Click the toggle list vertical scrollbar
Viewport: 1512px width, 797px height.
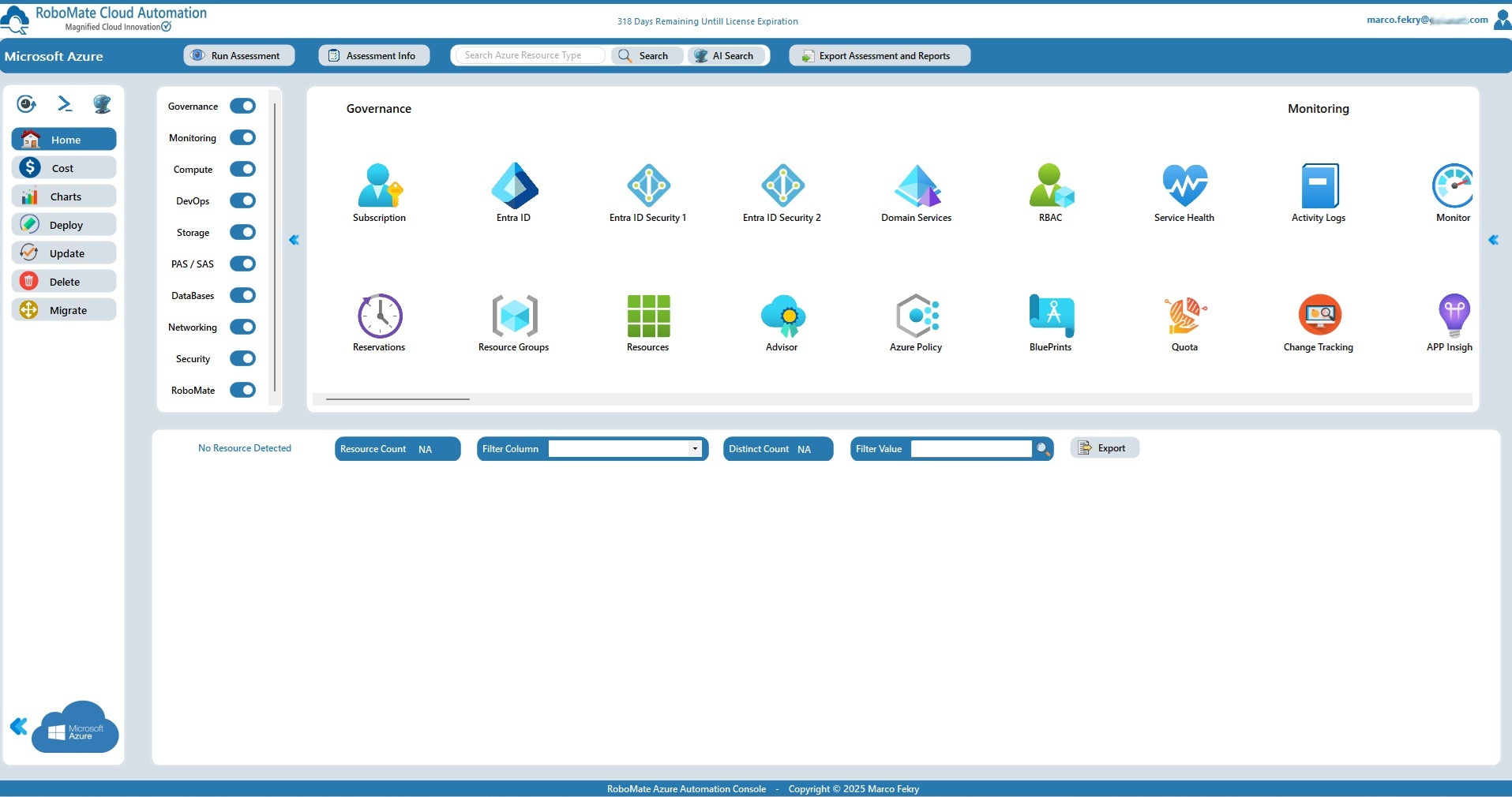(275, 246)
